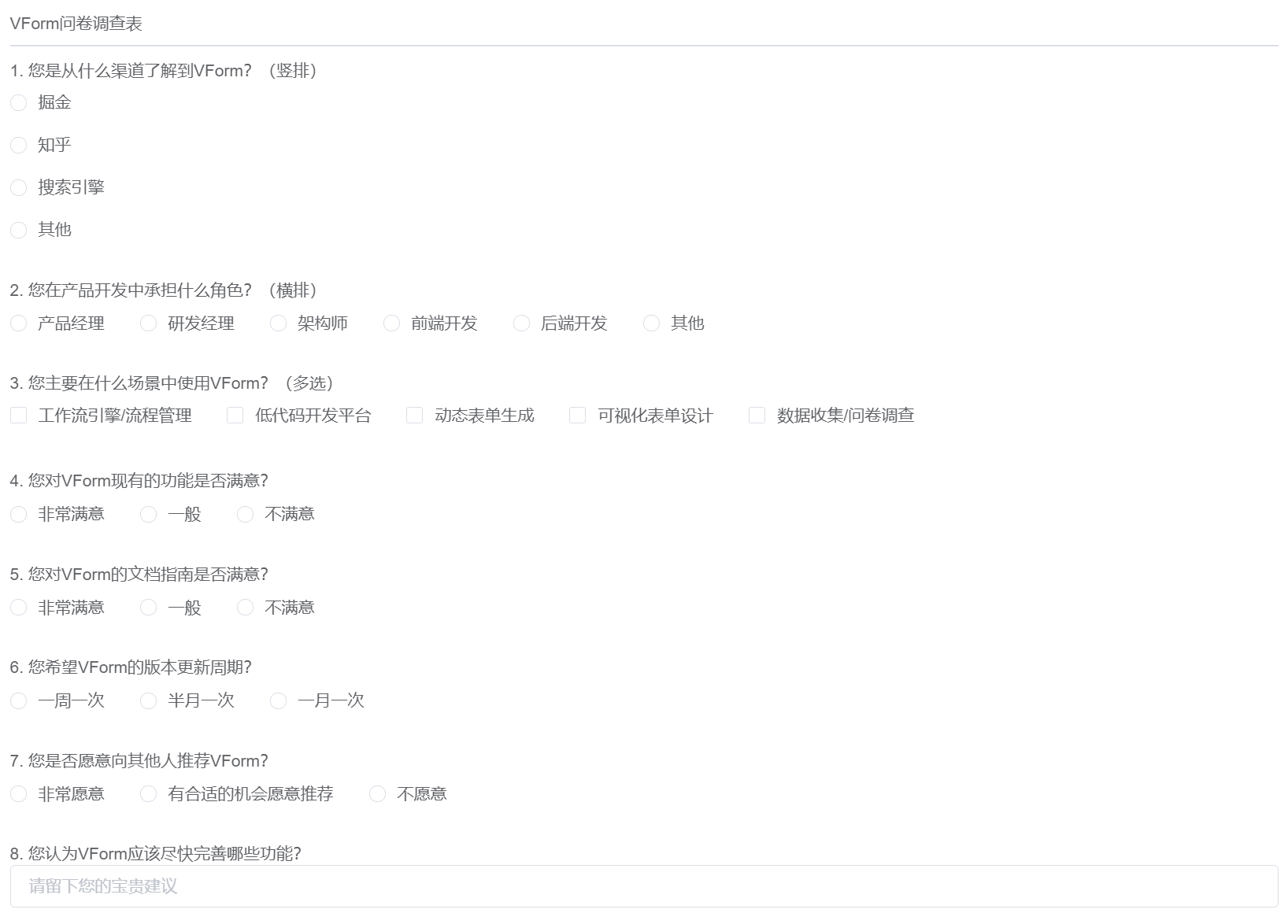Select 研发经理 as your role

tap(149, 323)
